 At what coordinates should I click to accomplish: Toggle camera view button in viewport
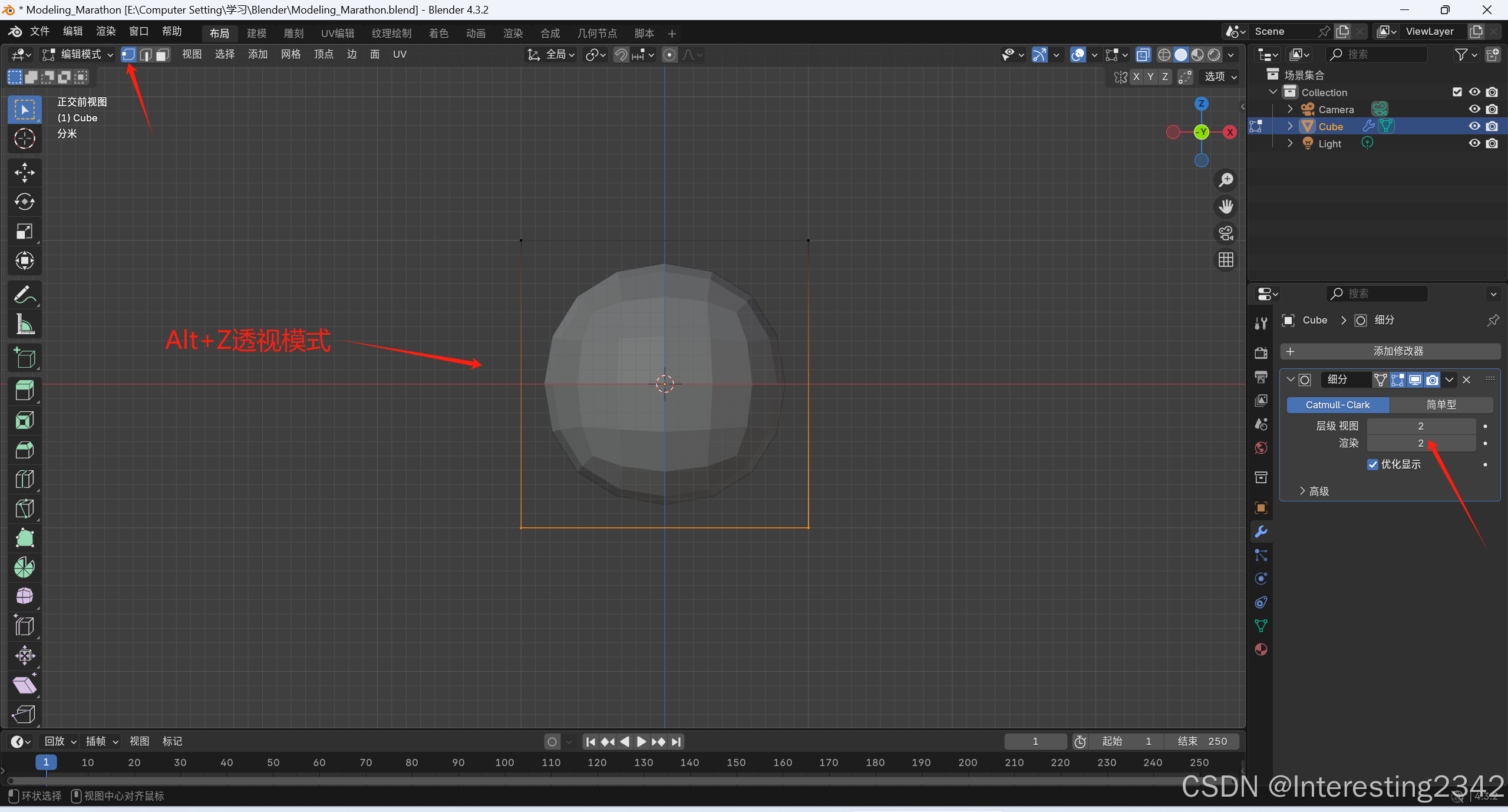coord(1226,233)
